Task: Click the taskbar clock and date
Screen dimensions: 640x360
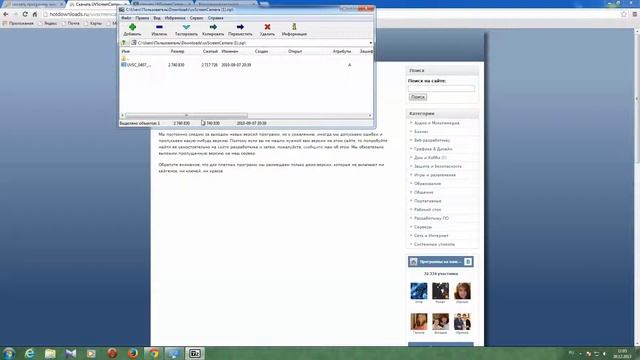Action: click(x=622, y=353)
